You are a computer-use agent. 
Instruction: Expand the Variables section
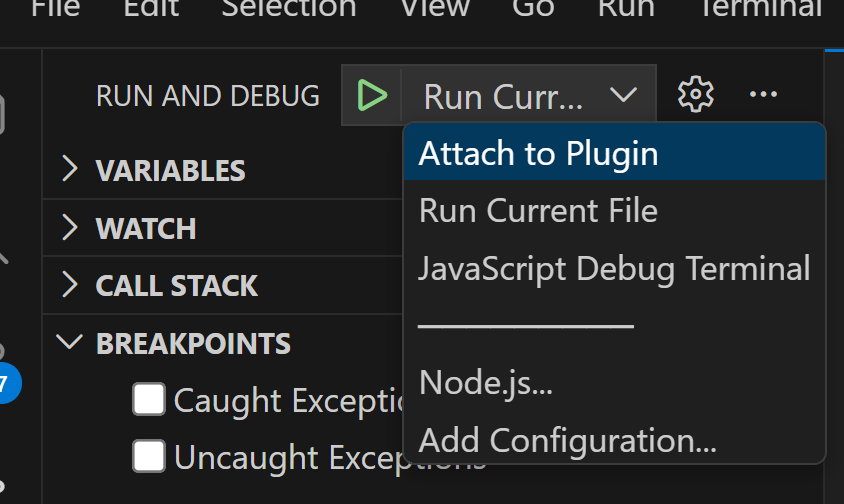coord(170,170)
